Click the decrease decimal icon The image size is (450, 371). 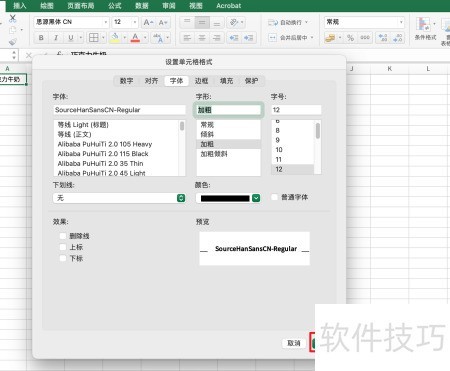click(x=397, y=38)
